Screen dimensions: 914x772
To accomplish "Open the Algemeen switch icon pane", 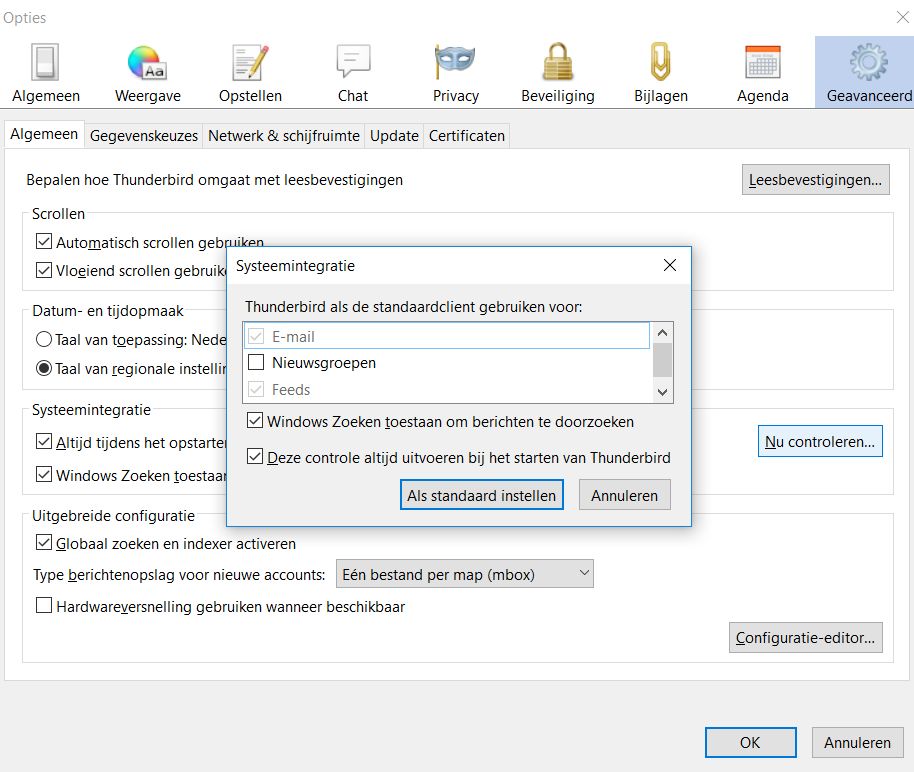I will (x=46, y=63).
